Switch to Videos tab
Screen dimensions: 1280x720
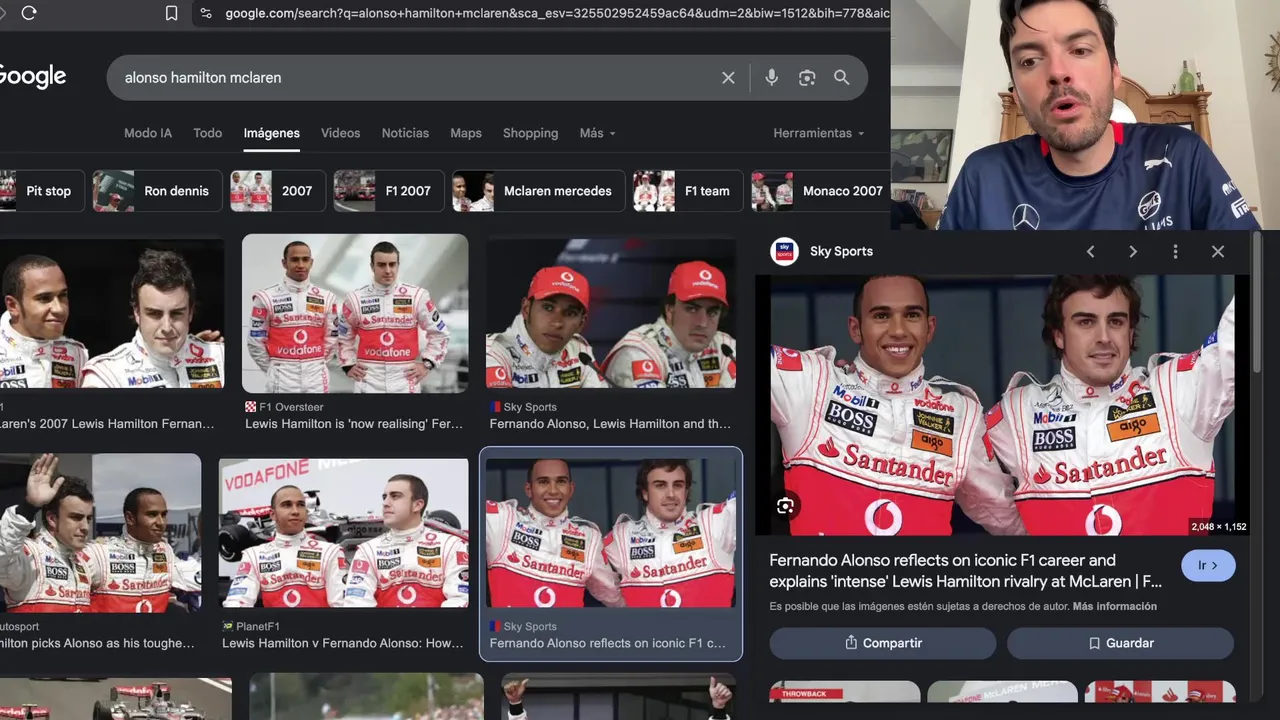pyautogui.click(x=340, y=133)
